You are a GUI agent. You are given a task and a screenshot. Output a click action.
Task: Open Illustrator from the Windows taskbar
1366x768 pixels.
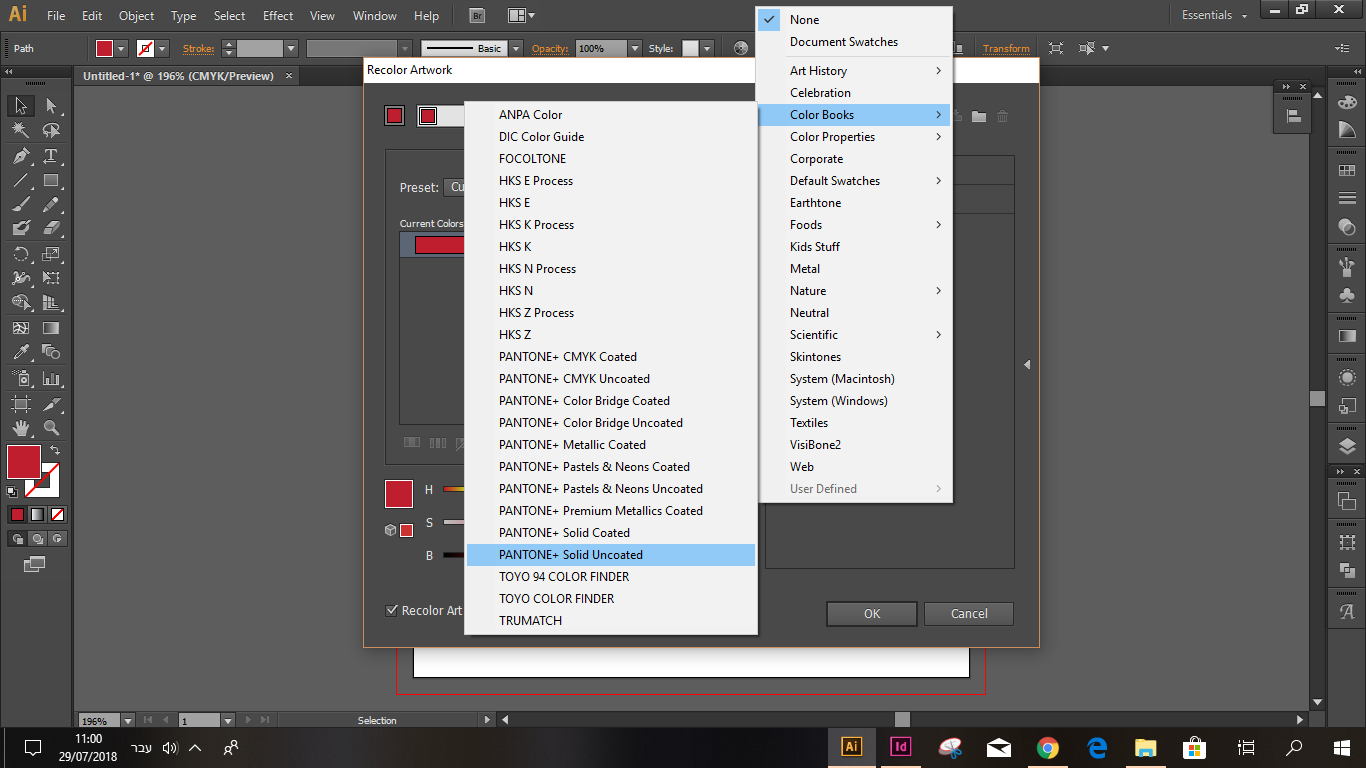click(x=852, y=747)
